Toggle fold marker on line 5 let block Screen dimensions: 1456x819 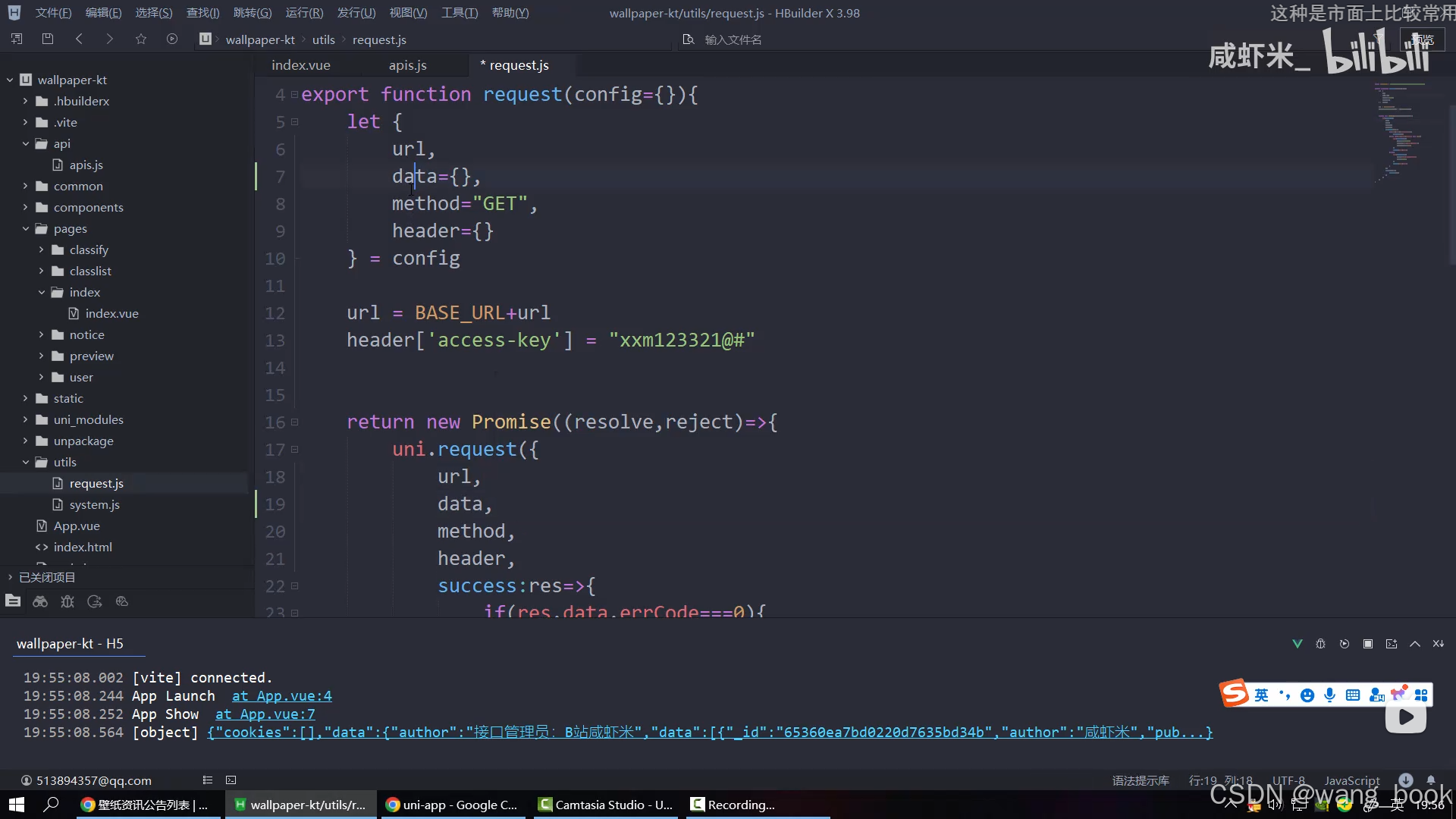295,122
